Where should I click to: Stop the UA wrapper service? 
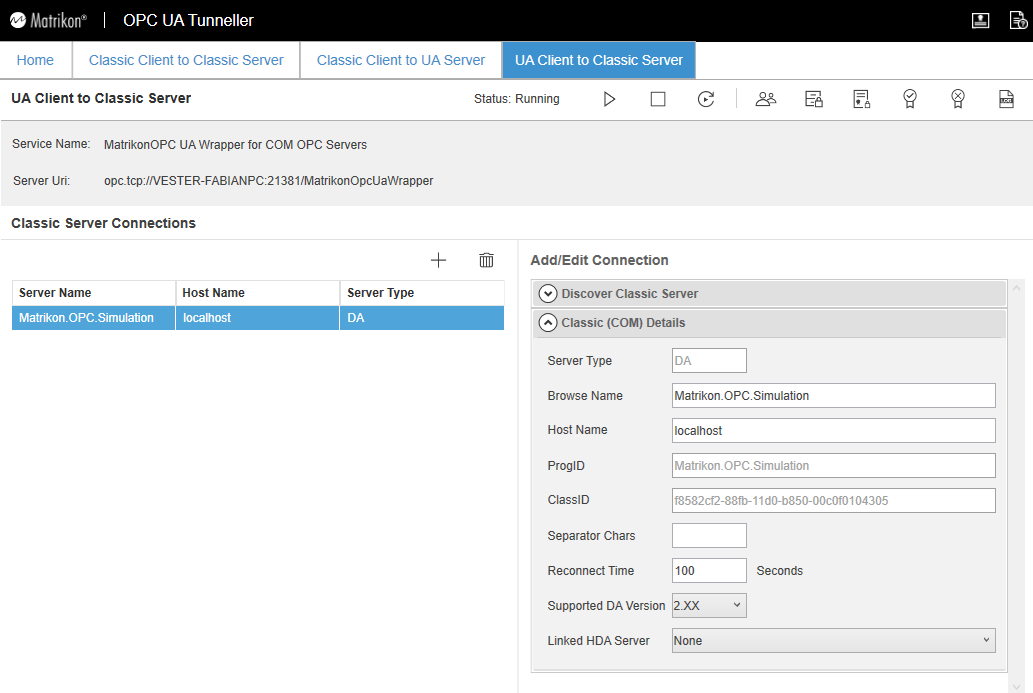[x=657, y=99]
